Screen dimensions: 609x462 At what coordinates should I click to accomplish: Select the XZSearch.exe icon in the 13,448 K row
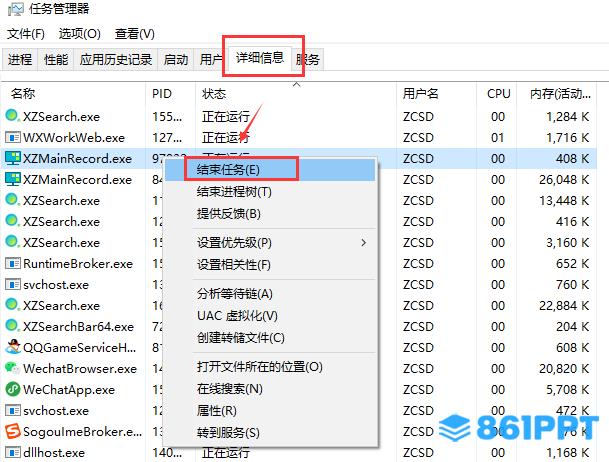[x=12, y=200]
